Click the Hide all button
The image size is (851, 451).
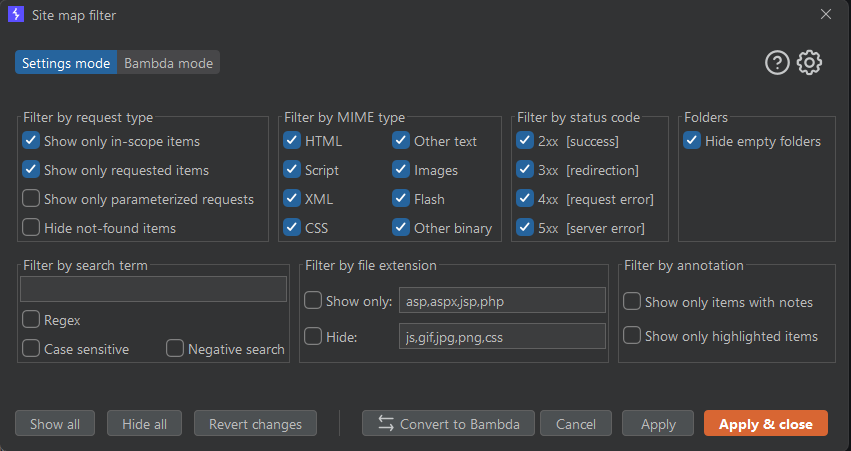(144, 423)
